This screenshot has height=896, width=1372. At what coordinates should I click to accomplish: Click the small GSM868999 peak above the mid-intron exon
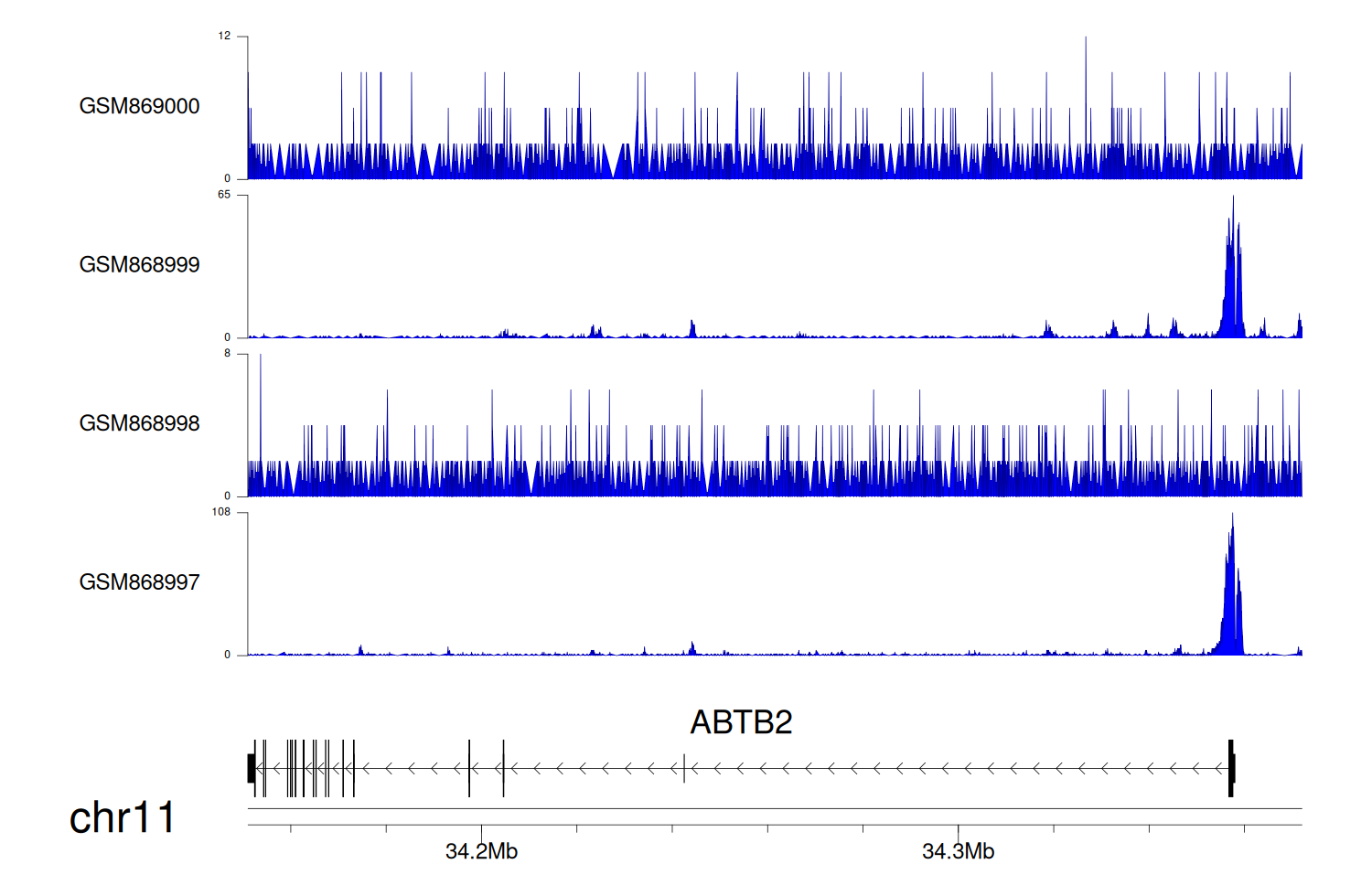692,328
